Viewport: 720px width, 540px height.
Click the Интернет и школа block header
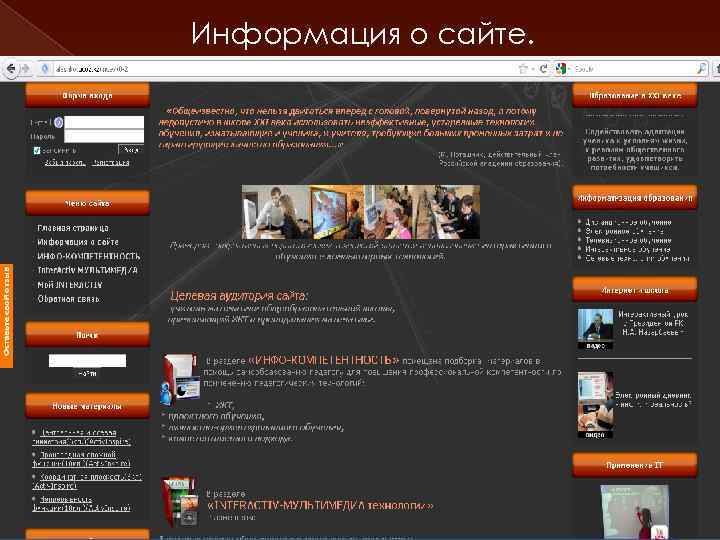pos(635,290)
